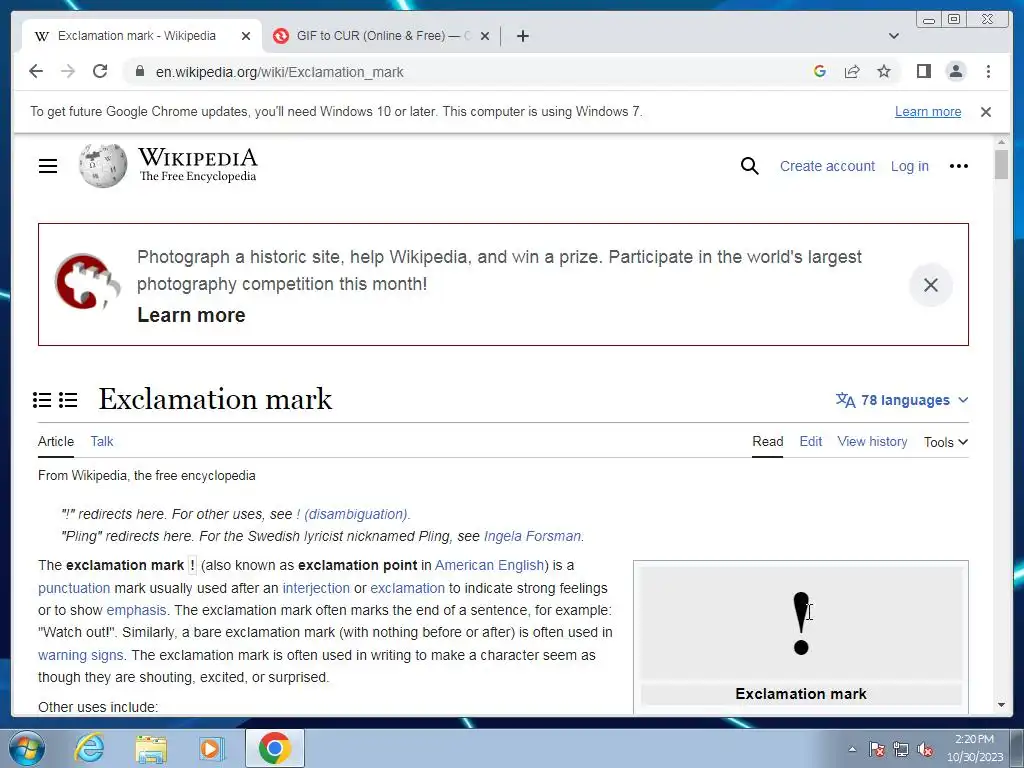
Task: Open the Tools dropdown menu
Action: pyautogui.click(x=946, y=442)
